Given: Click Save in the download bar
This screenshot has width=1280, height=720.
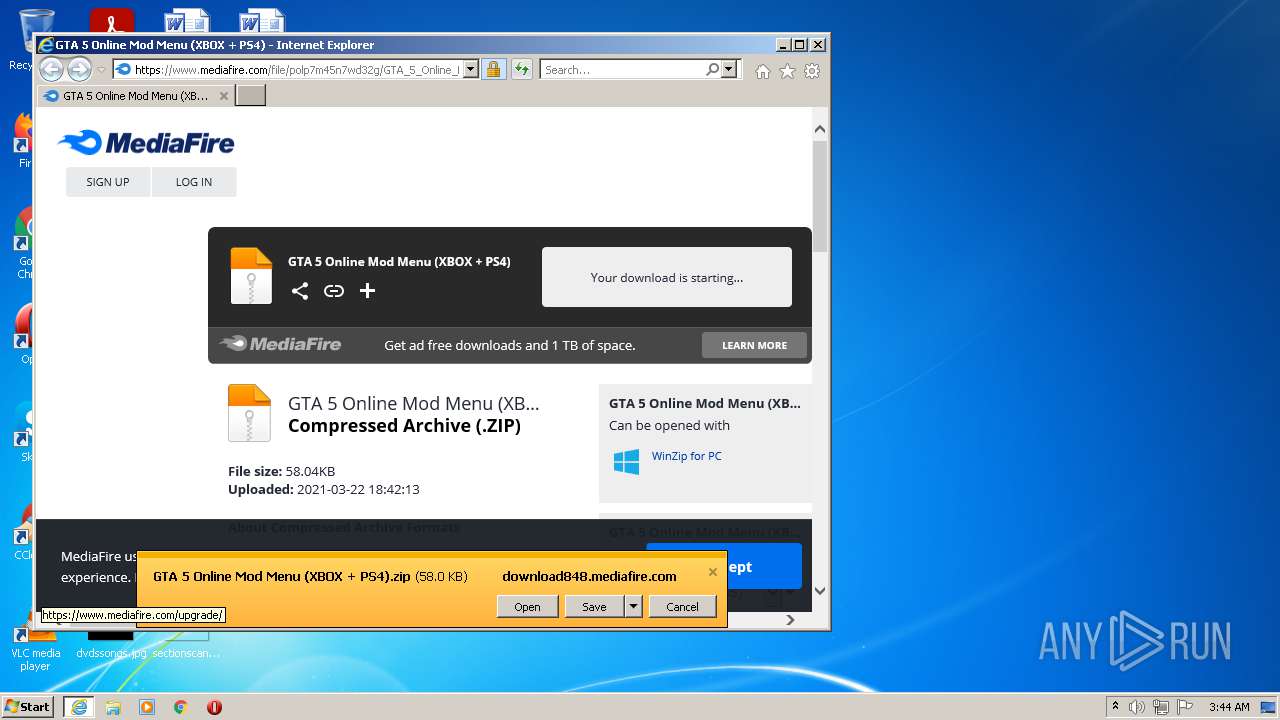Looking at the screenshot, I should point(594,606).
